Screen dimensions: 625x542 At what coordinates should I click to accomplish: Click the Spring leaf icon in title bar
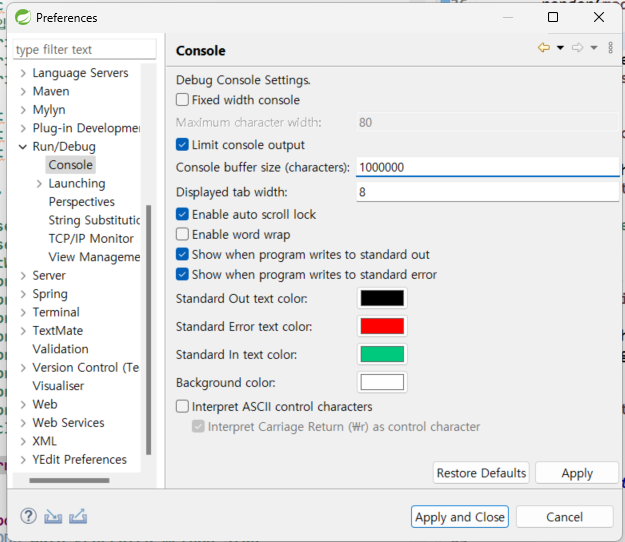tap(23, 18)
